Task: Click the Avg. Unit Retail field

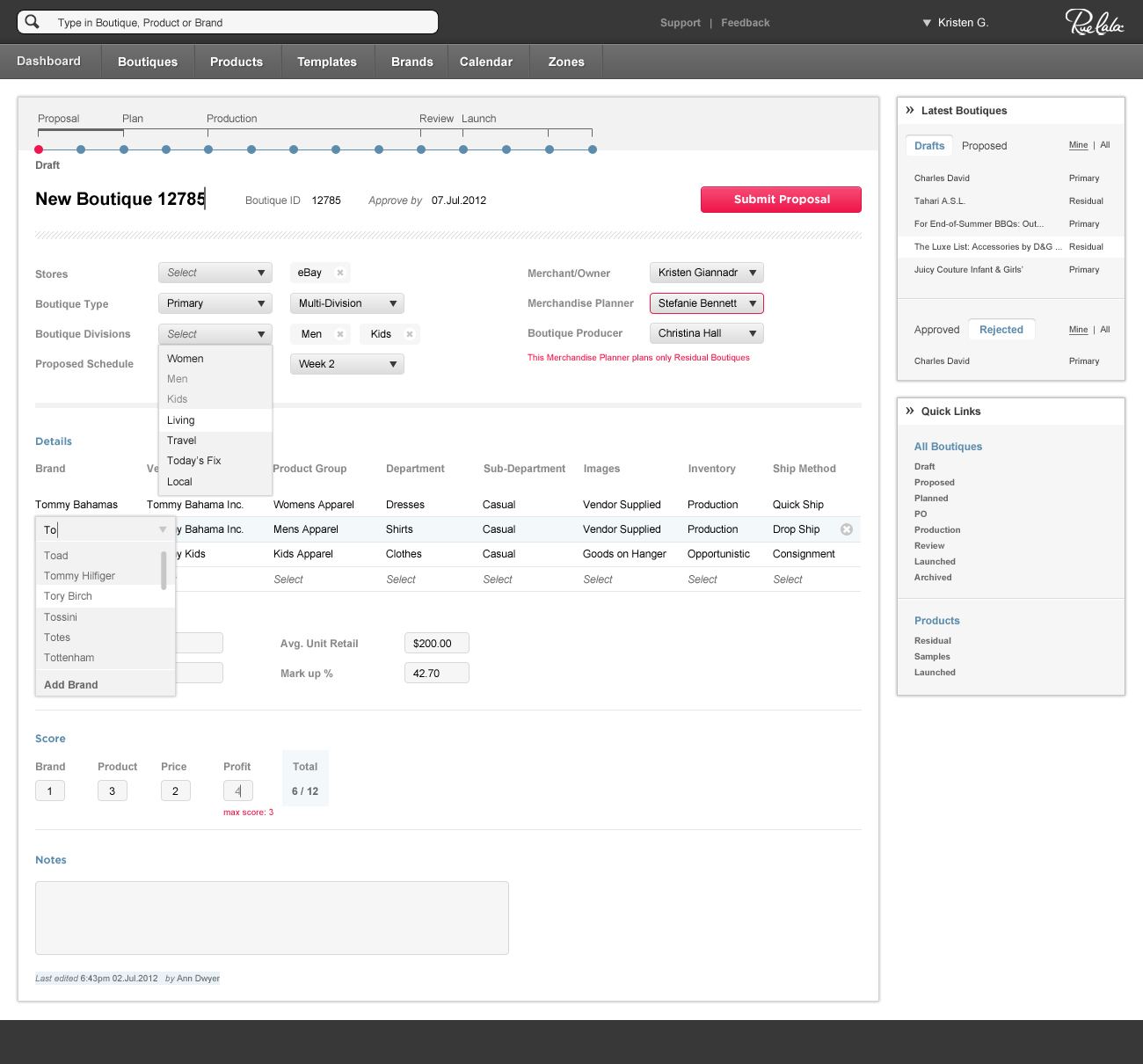Action: click(x=437, y=644)
